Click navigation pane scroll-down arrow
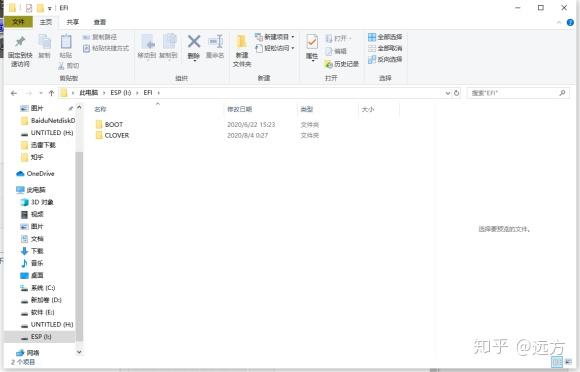This screenshot has width=580, height=372. 79,352
